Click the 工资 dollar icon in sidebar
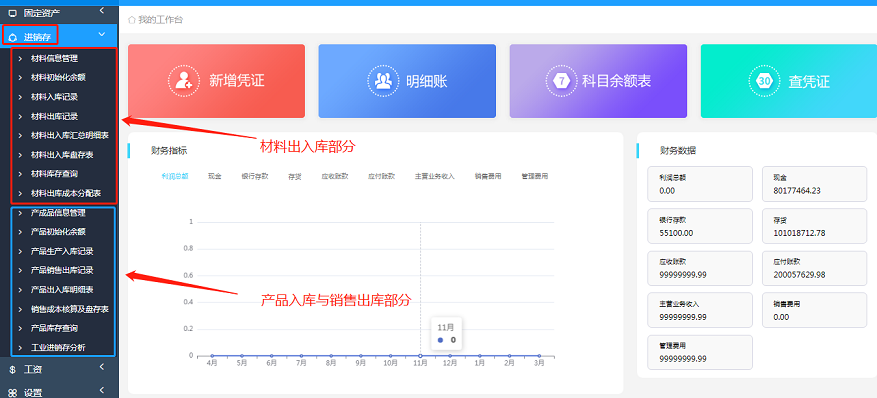 [13, 369]
